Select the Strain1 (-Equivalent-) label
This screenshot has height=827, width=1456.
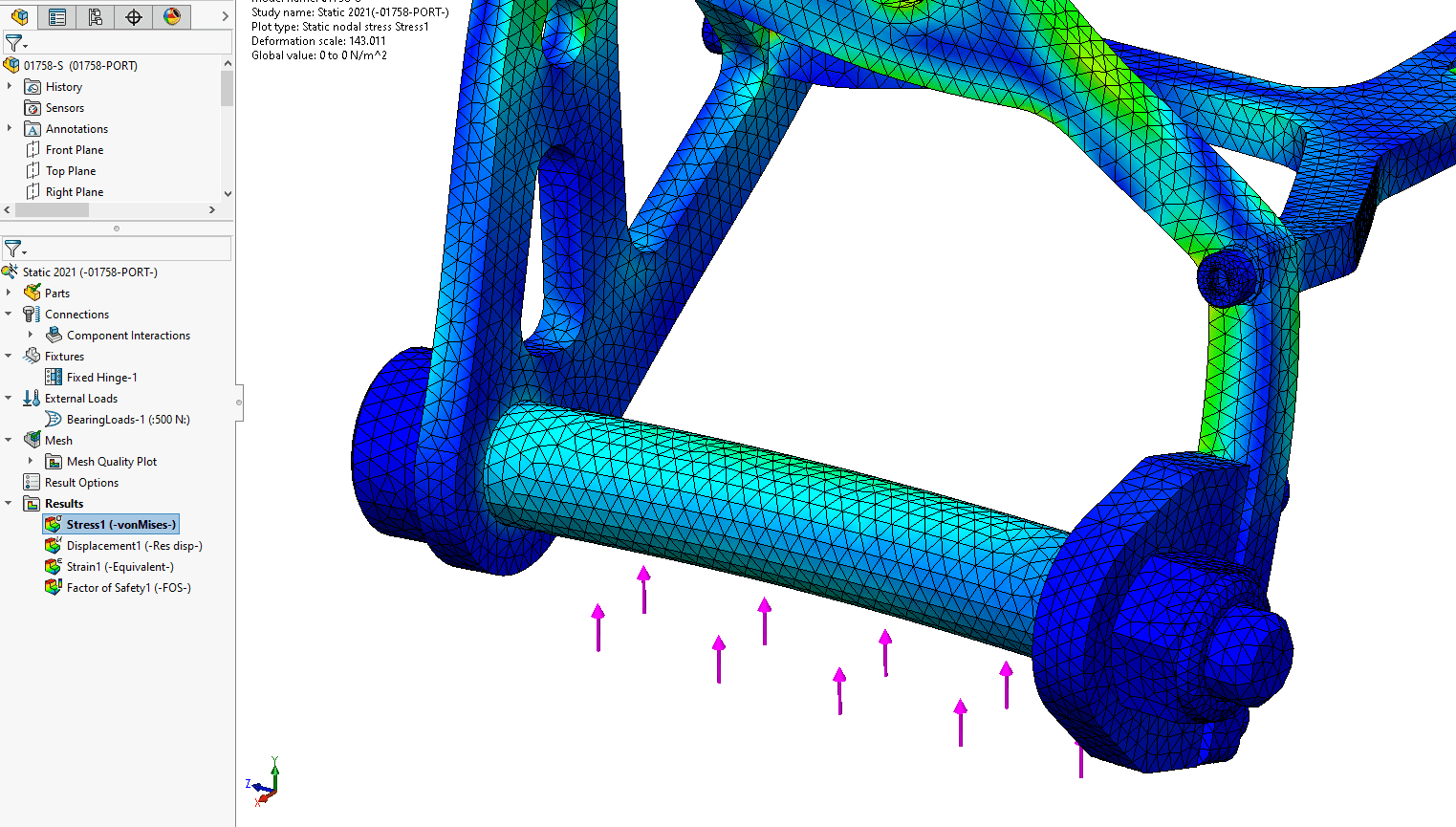(120, 567)
